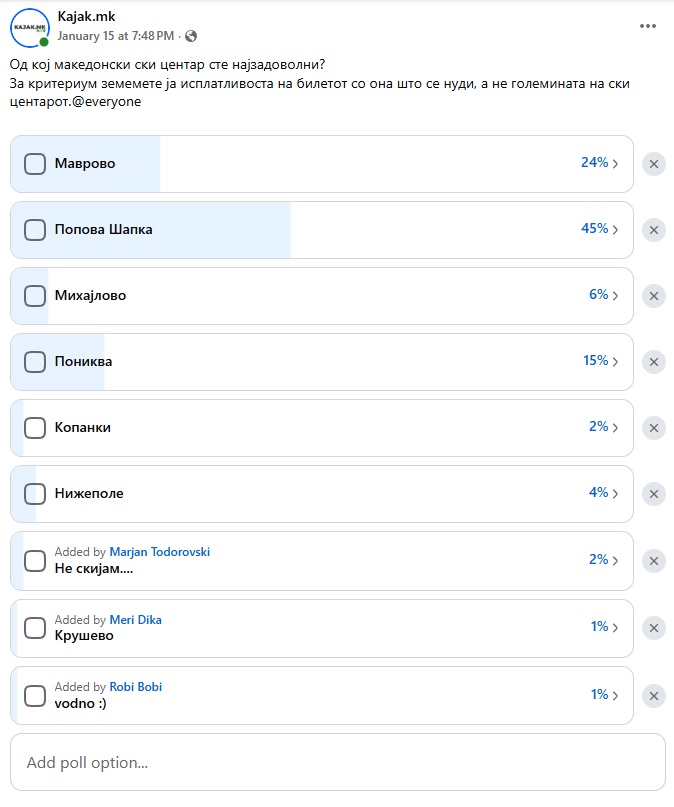Image resolution: width=674 pixels, height=807 pixels.
Task: Open the post options three-dot menu
Action: (648, 27)
